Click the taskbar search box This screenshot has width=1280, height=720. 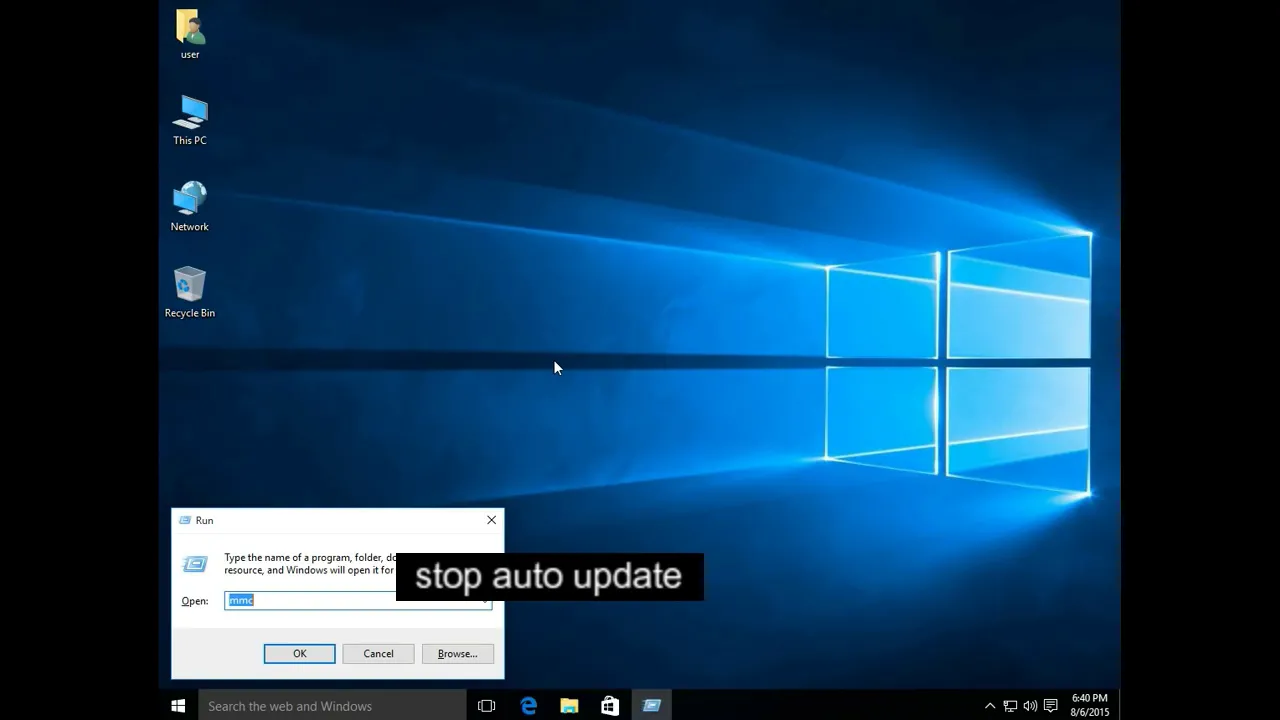click(332, 706)
